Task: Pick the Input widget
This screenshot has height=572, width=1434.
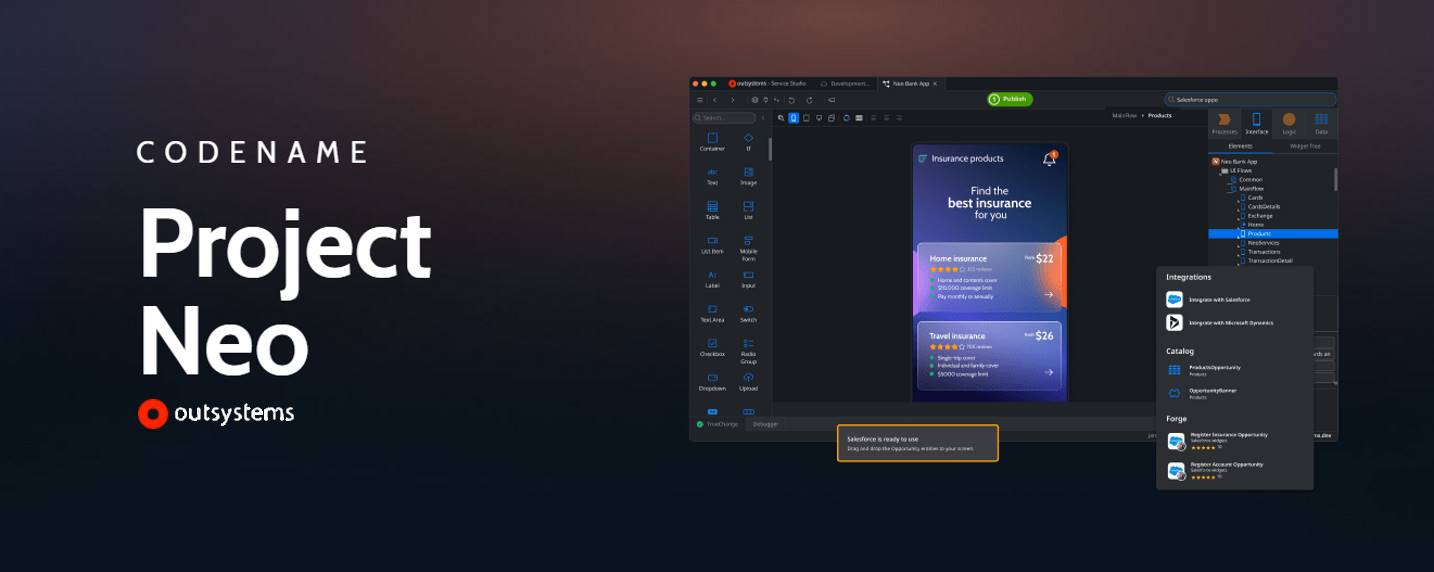Action: click(748, 279)
